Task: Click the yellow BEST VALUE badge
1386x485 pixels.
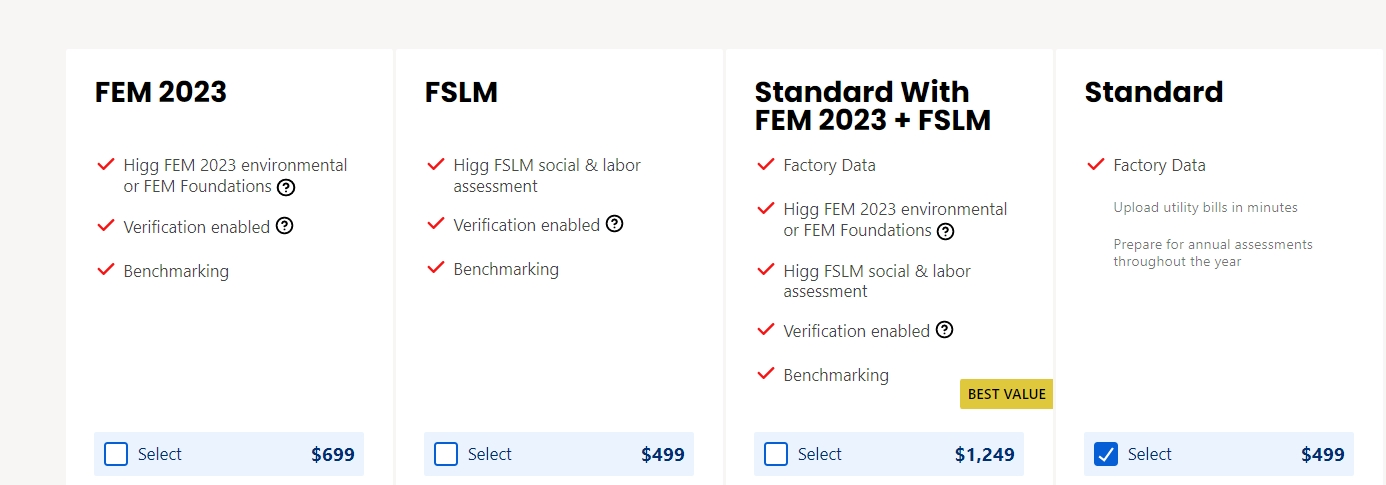Action: [1006, 394]
